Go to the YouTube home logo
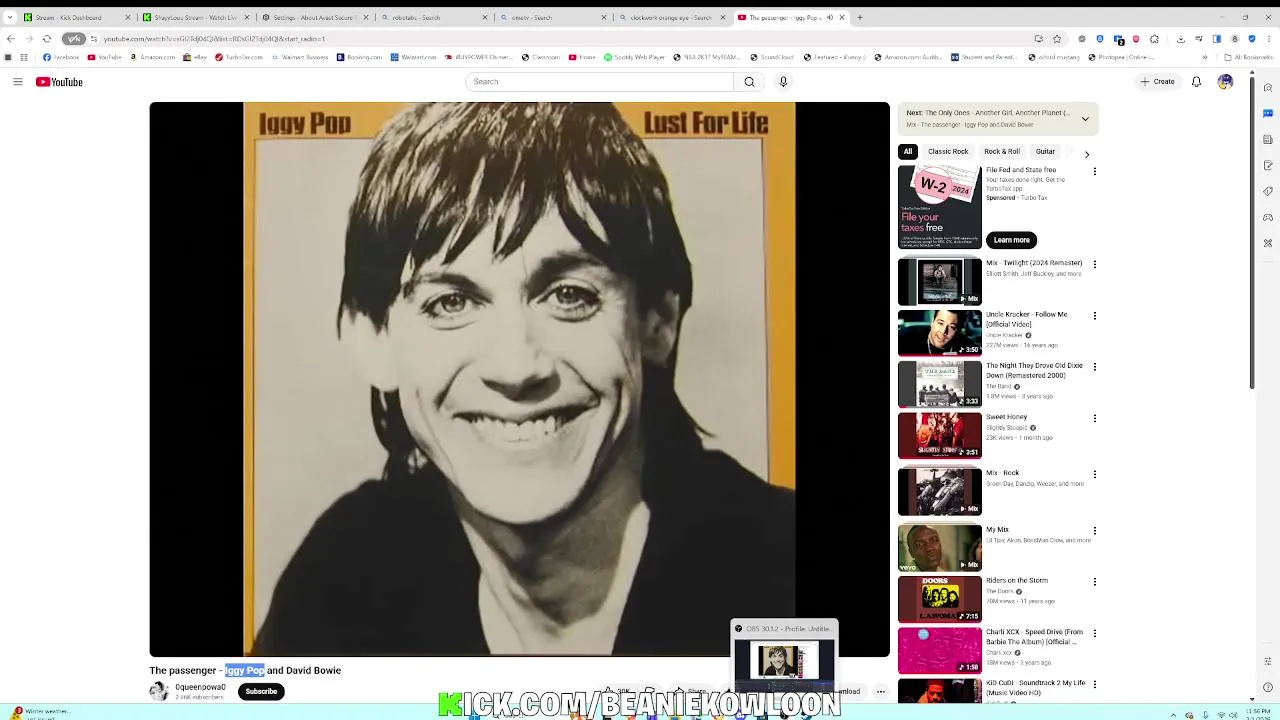1280x720 pixels. (x=59, y=82)
